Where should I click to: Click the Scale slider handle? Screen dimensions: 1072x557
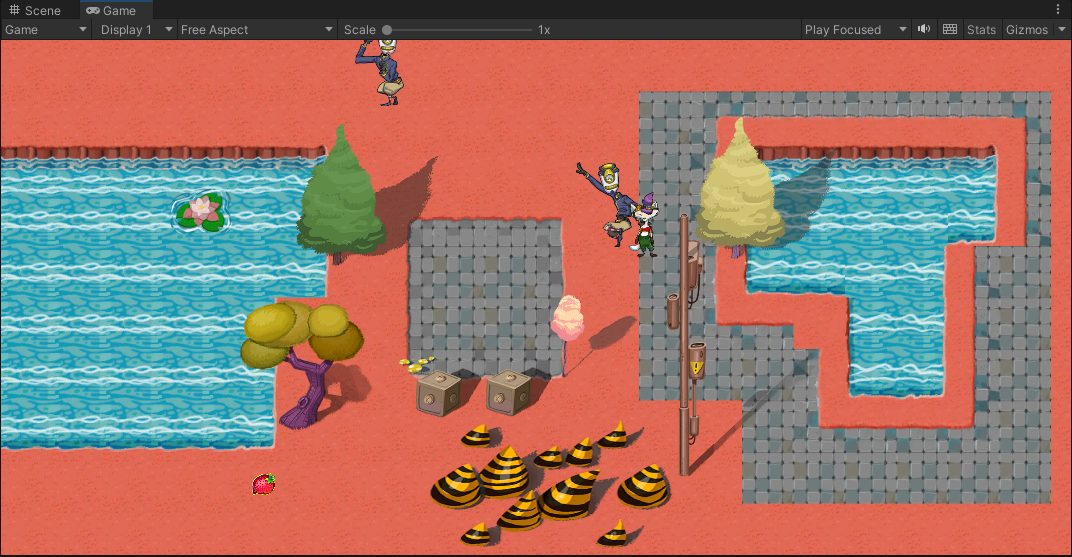coord(387,29)
